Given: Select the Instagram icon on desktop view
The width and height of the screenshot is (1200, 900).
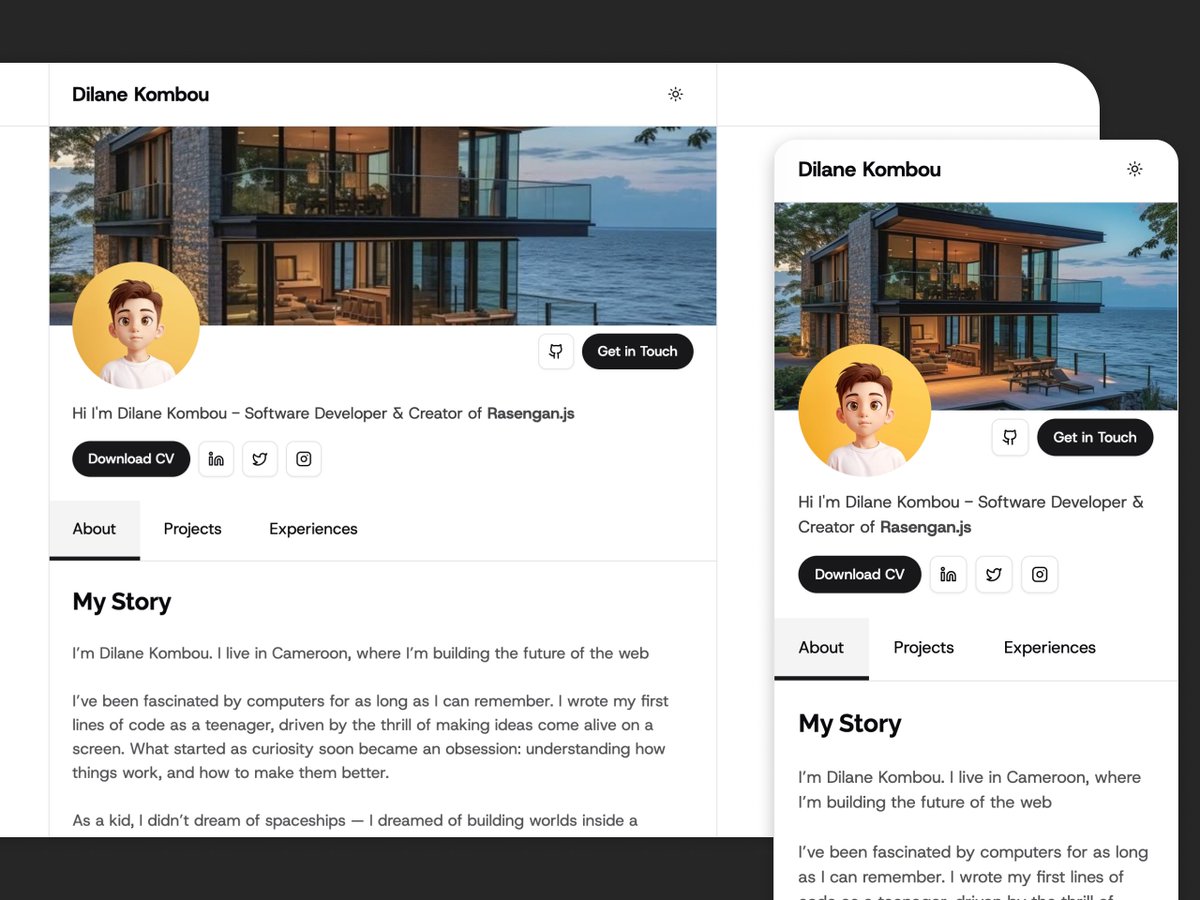Looking at the screenshot, I should click(x=304, y=458).
